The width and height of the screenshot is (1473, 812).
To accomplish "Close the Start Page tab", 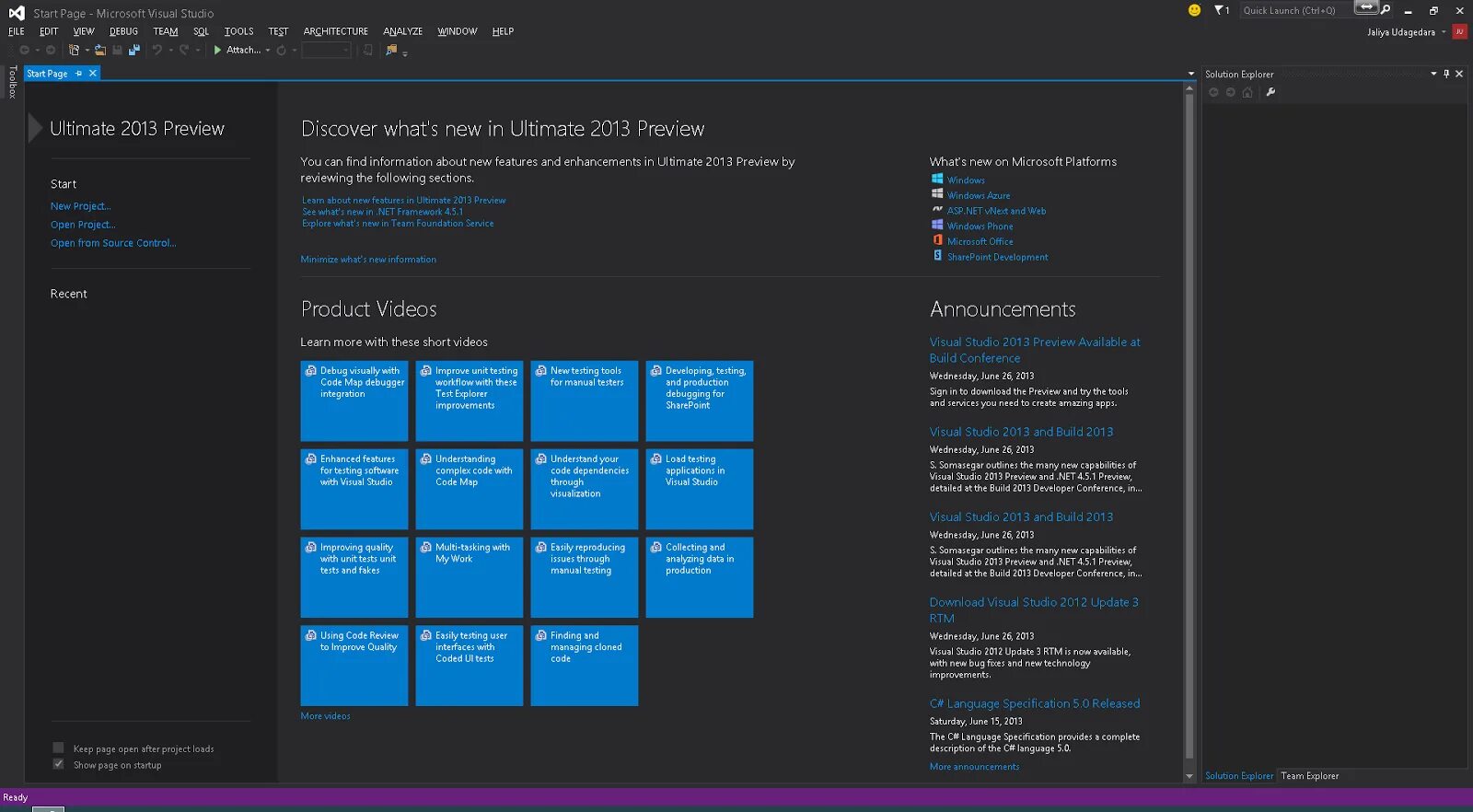I will pyautogui.click(x=92, y=74).
